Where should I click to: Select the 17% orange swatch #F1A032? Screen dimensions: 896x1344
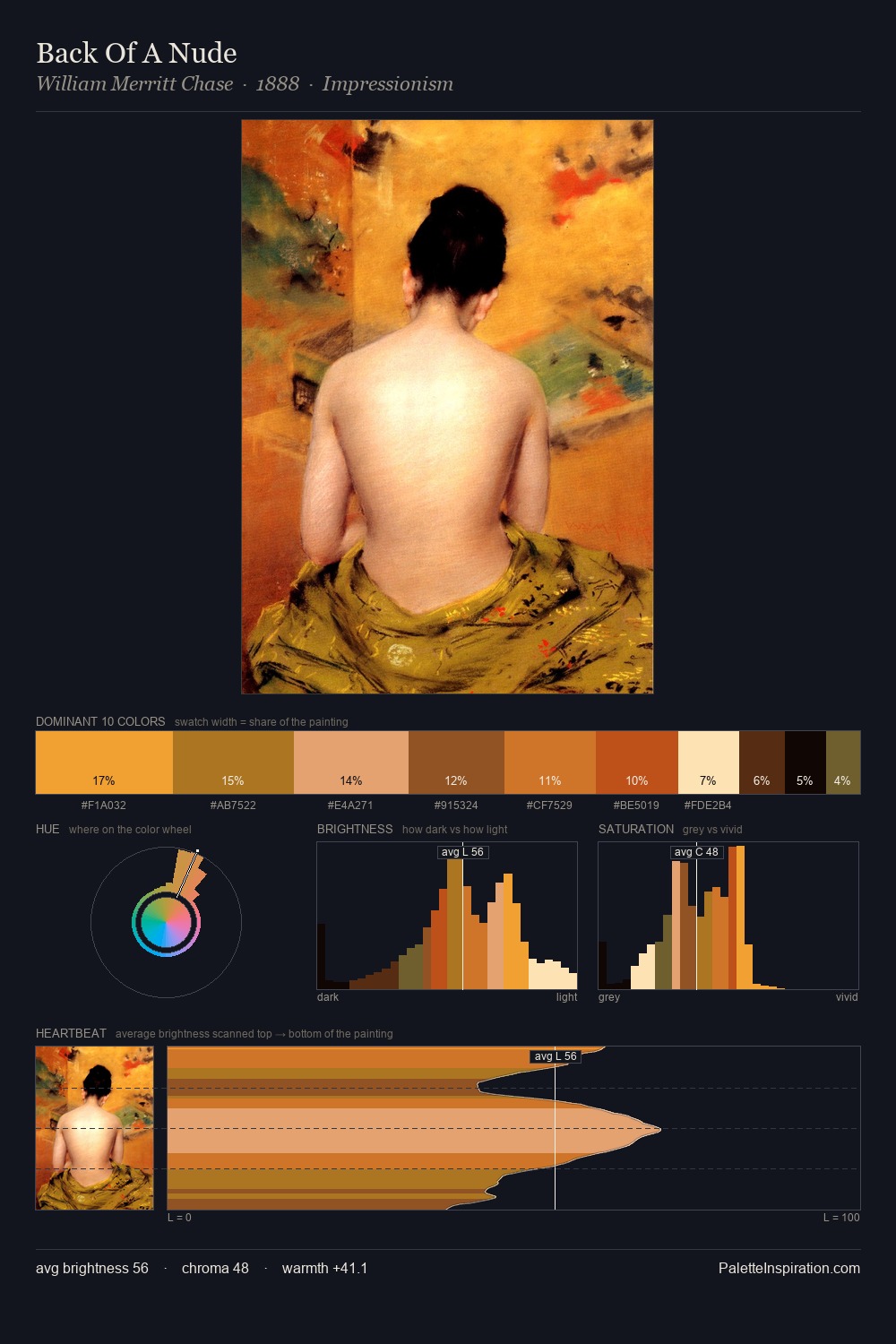pos(104,762)
